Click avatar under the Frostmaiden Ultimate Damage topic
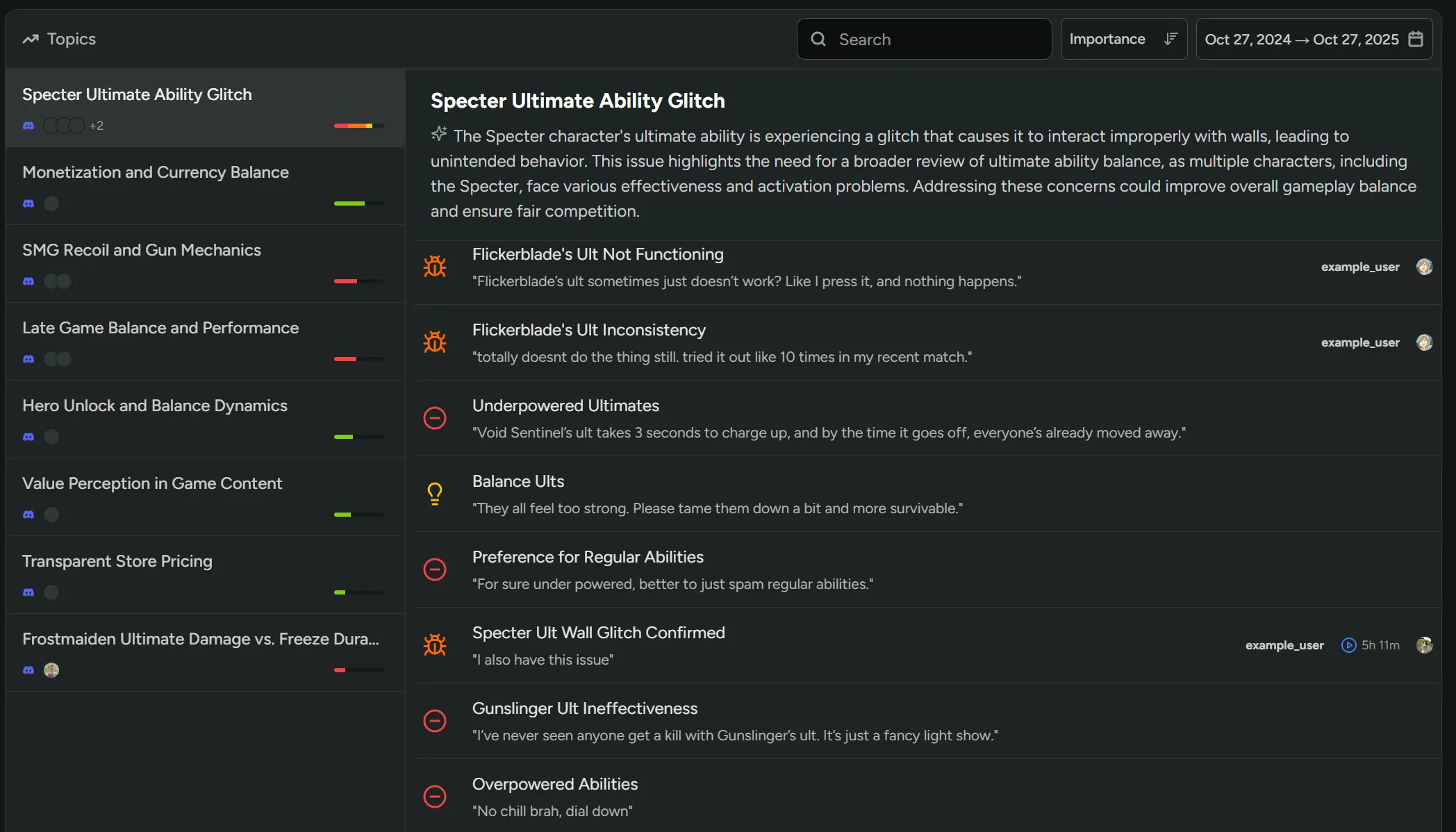 pos(51,670)
